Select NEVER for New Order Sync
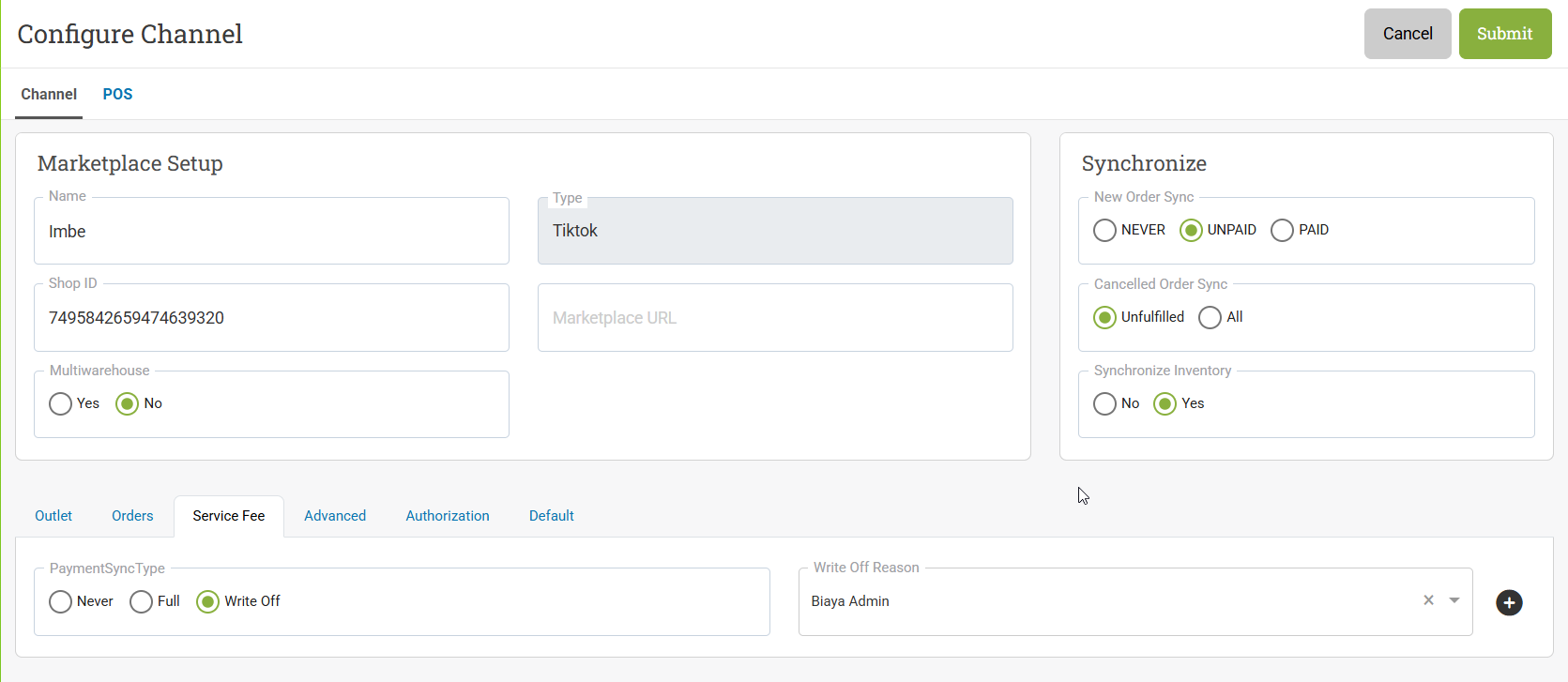Screen dimensions: 1568x682 point(1105,230)
